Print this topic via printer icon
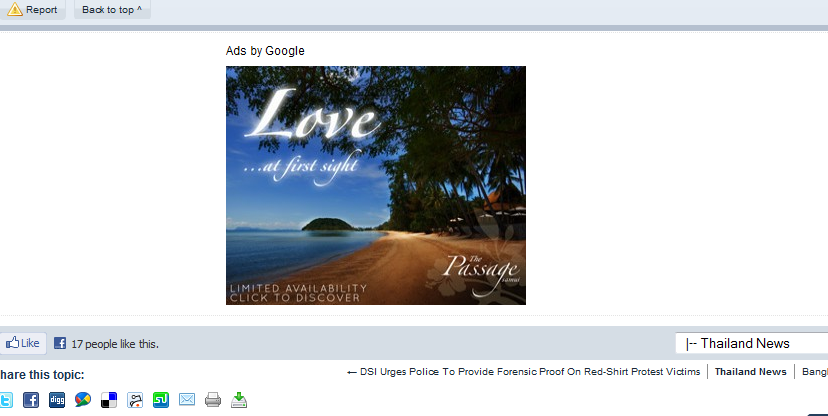Screen dimensions: 828x416 tap(213, 400)
